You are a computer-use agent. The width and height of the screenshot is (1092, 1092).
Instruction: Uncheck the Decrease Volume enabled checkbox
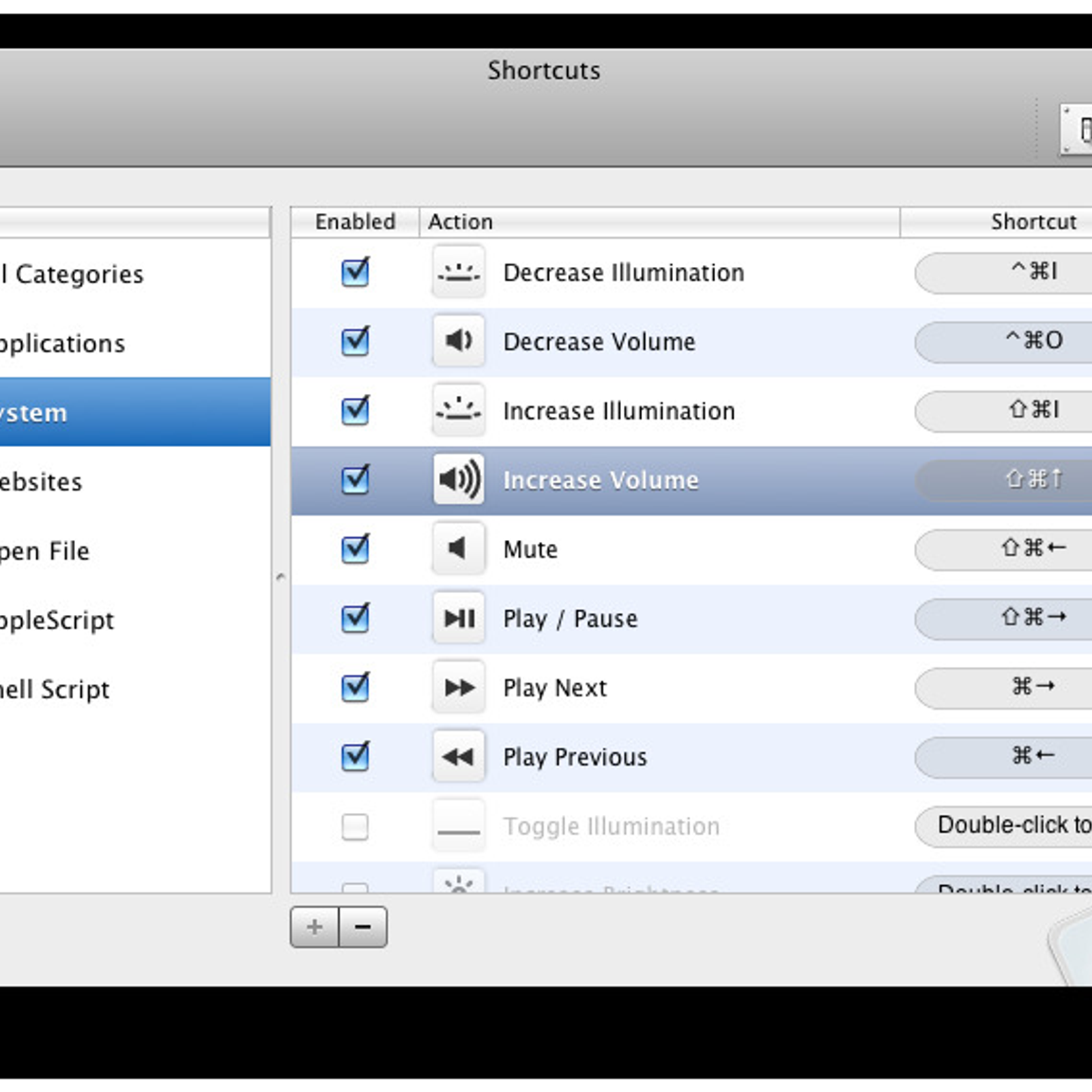pos(355,342)
